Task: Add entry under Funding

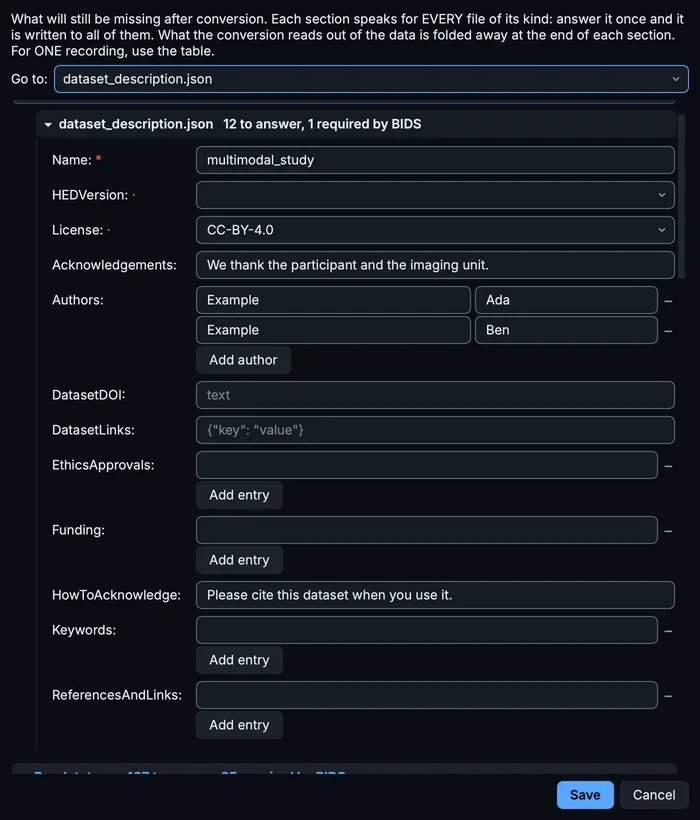Action: click(239, 560)
